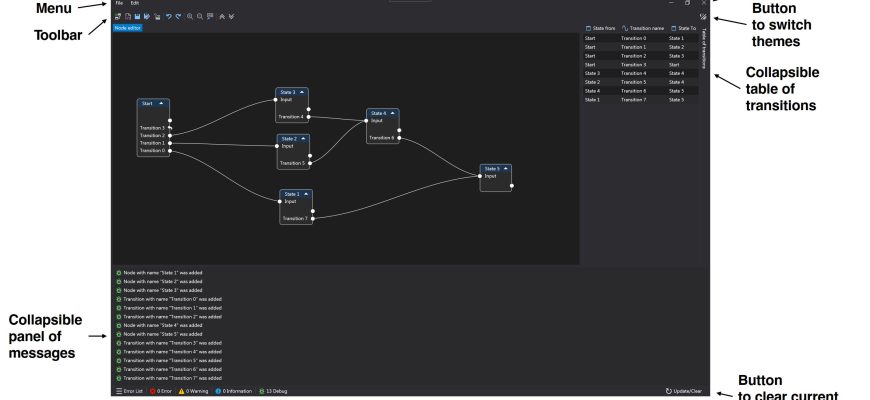Collapse the Start node with its arrow
The height and width of the screenshot is (400, 870).
[x=161, y=103]
